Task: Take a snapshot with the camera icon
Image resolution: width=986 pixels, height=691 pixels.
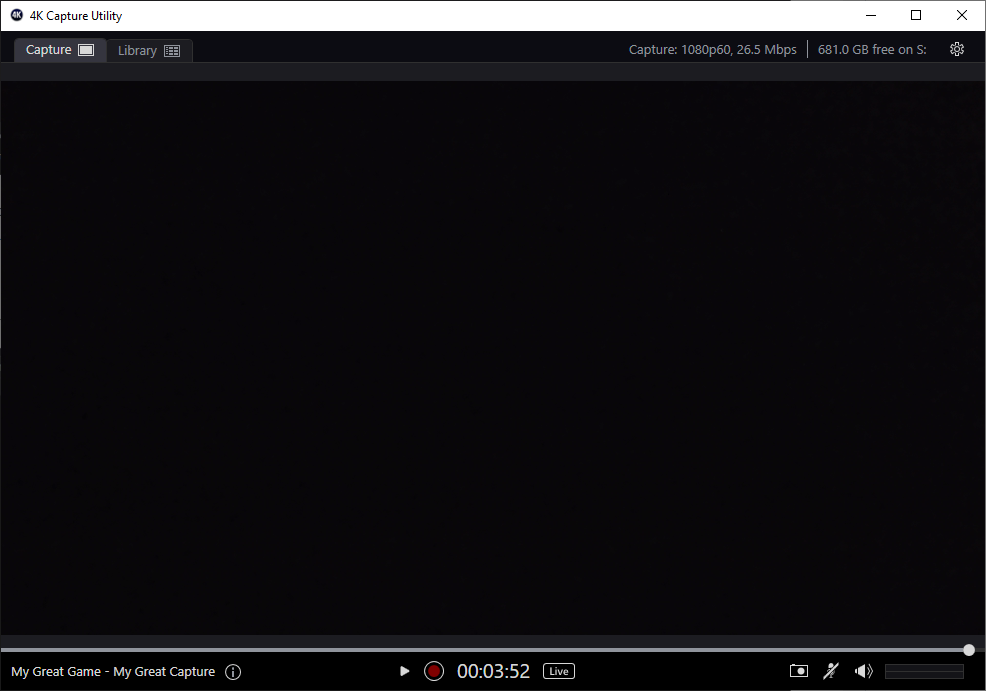Action: click(x=798, y=671)
